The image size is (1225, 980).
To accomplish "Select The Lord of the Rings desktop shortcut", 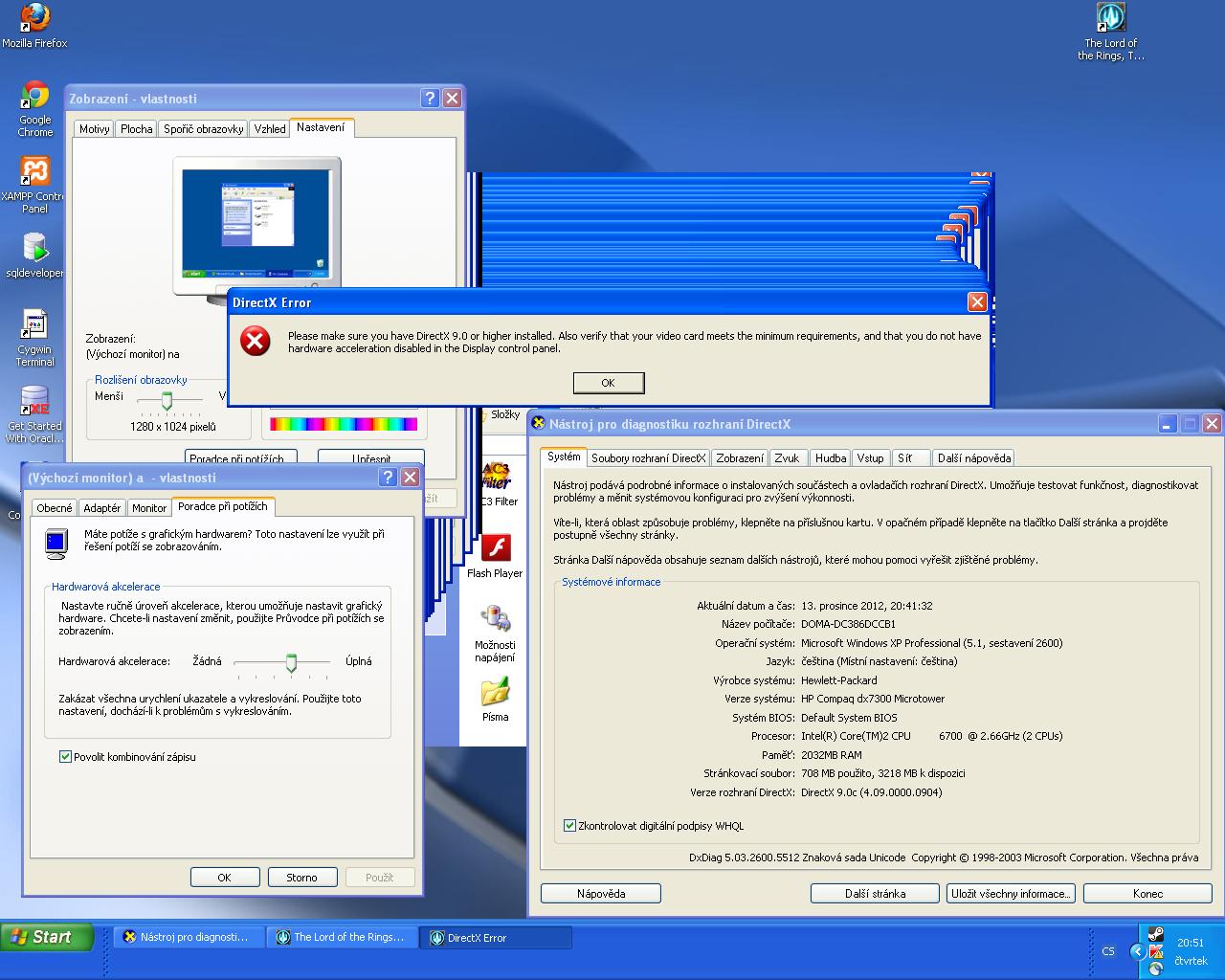I will (x=1110, y=33).
